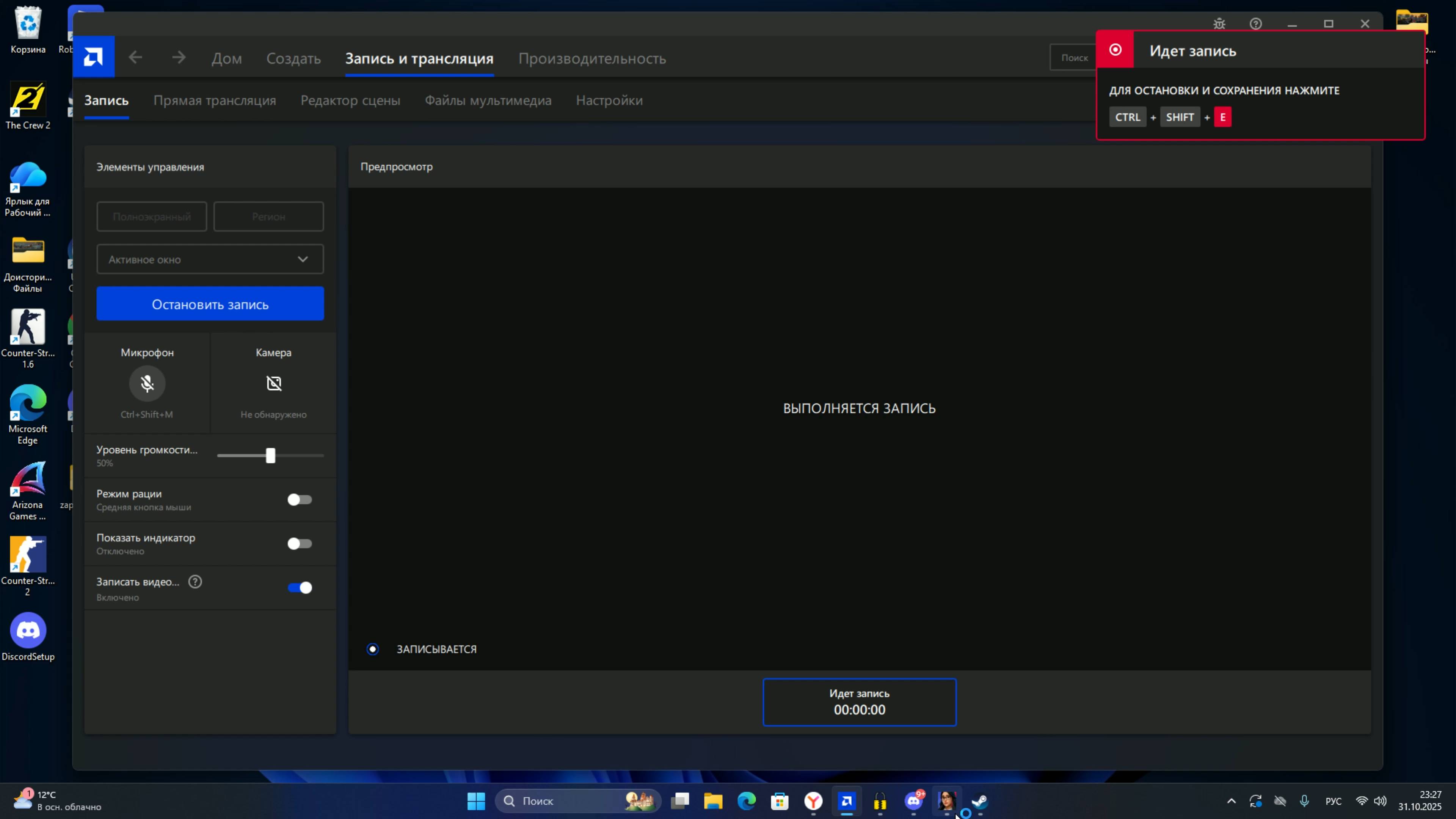Switch to Прямая трансляция tab
The width and height of the screenshot is (1456, 819).
(214, 100)
